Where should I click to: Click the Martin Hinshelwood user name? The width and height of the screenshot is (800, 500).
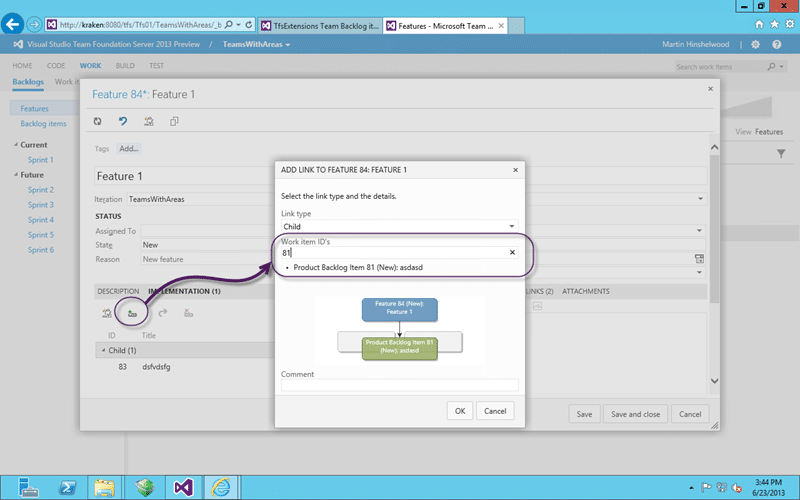(x=695, y=44)
